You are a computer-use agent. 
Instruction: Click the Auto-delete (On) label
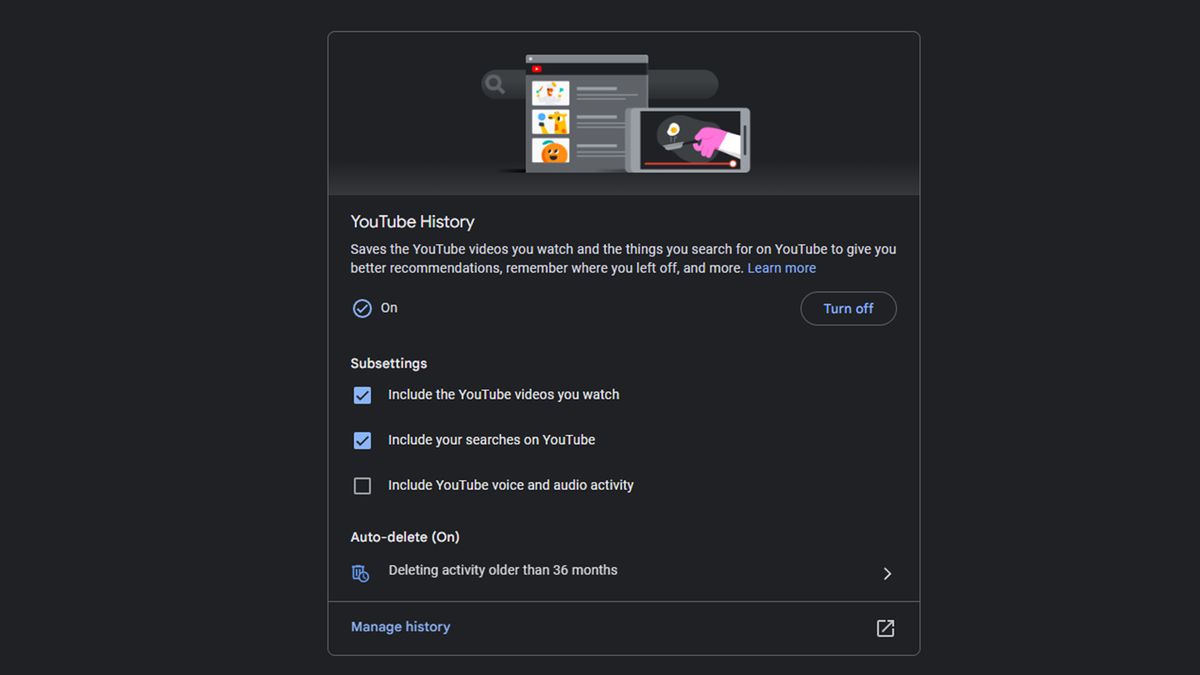405,537
